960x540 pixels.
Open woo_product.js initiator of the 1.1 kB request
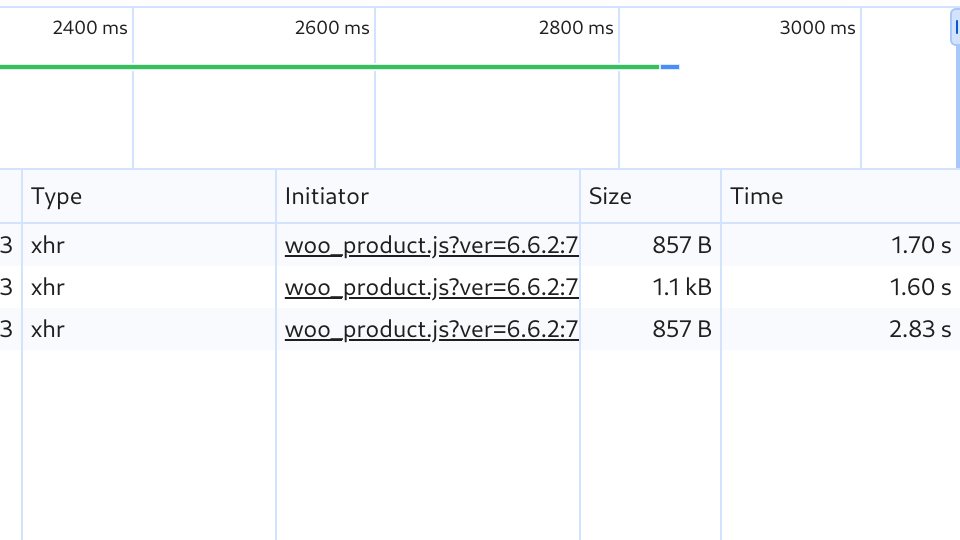coord(432,287)
